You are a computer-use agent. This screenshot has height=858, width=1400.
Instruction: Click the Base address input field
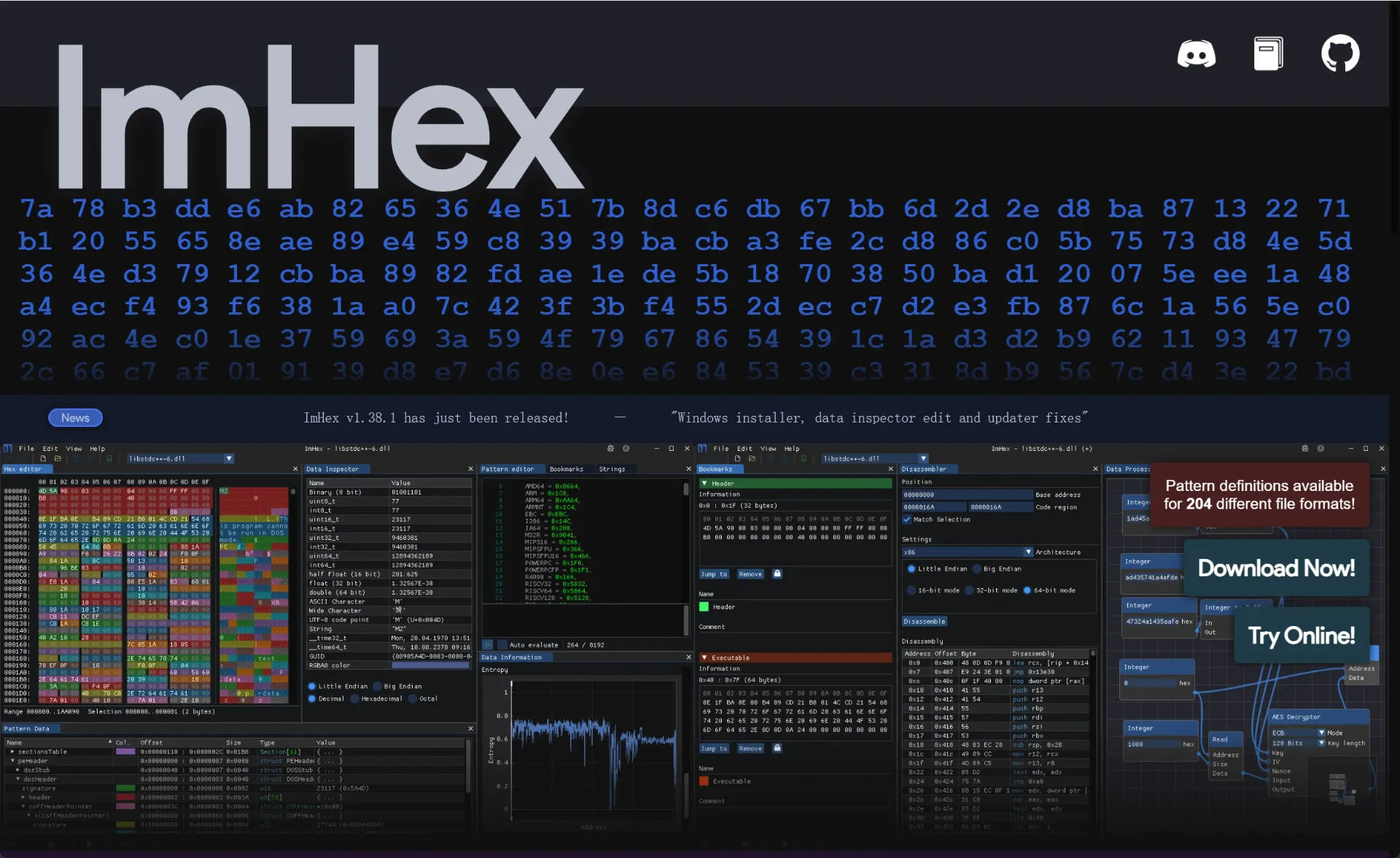coord(967,495)
